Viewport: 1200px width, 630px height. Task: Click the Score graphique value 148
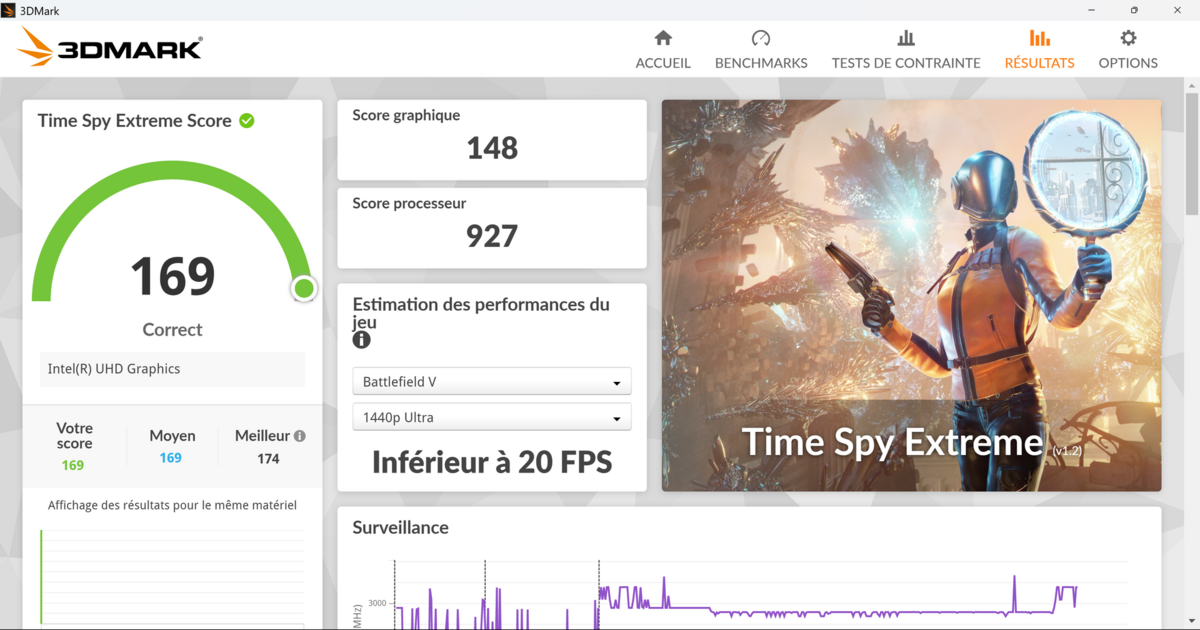[x=492, y=148]
